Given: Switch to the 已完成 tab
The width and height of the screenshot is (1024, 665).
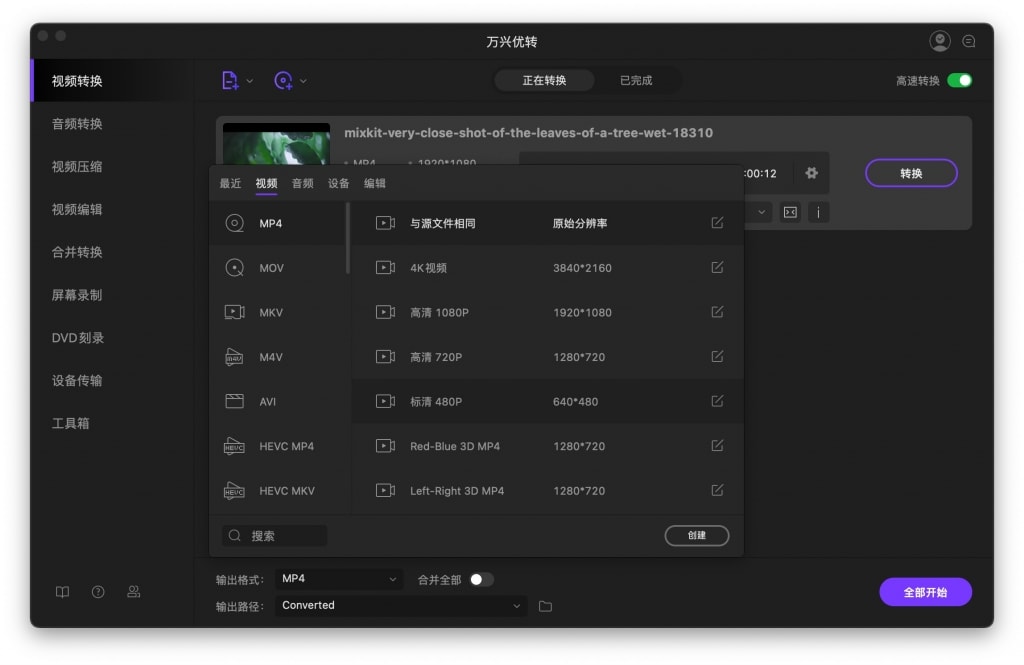Looking at the screenshot, I should pyautogui.click(x=636, y=81).
